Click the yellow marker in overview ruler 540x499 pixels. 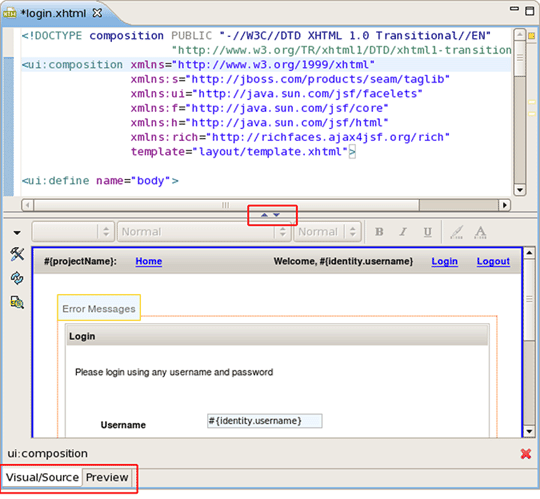click(532, 36)
